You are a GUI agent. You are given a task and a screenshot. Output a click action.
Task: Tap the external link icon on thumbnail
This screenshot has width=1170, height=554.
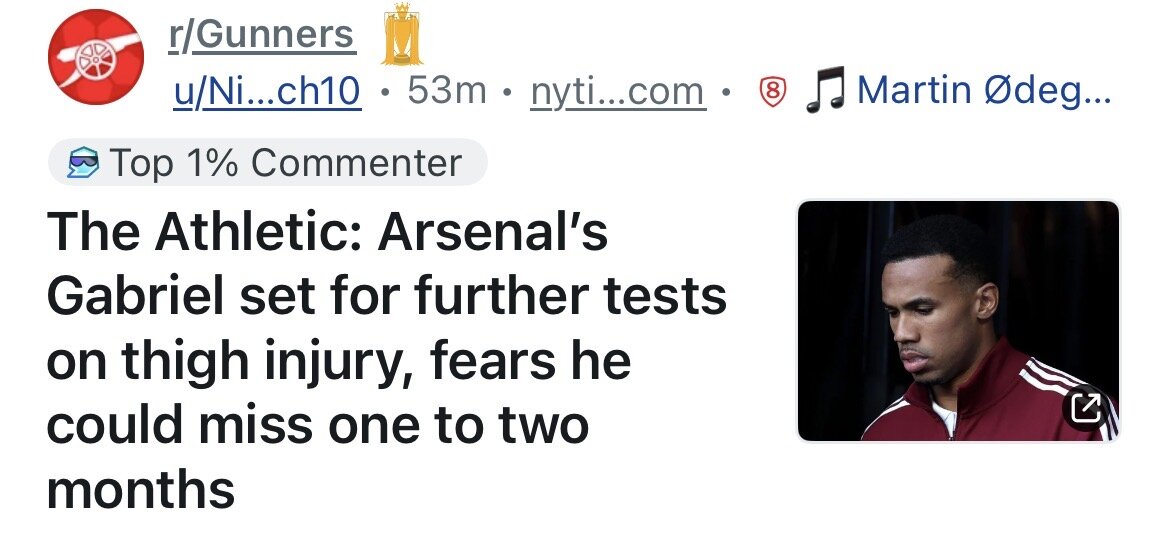[1086, 406]
